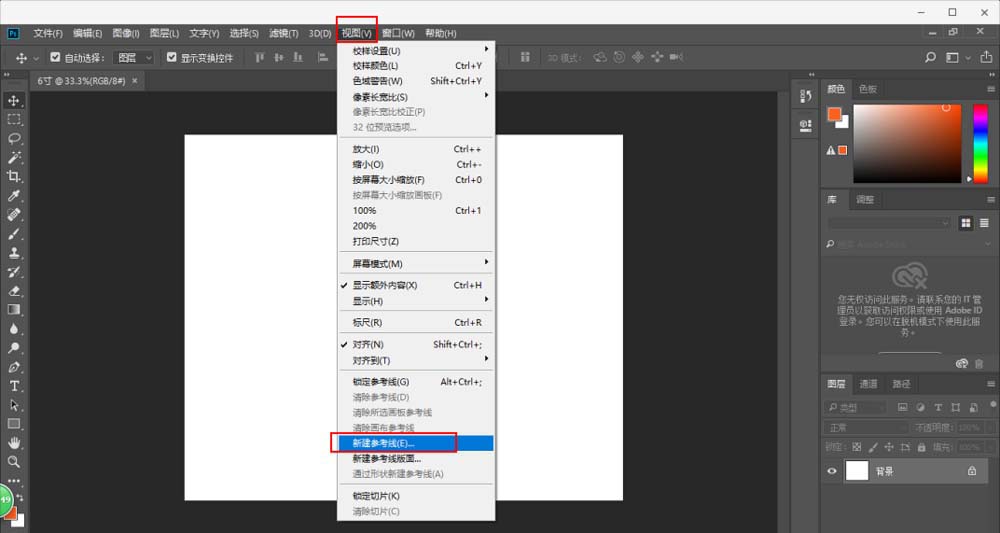Open the layer filter 类型 dropdown
Screen dimensions: 1000x533
click(x=855, y=407)
